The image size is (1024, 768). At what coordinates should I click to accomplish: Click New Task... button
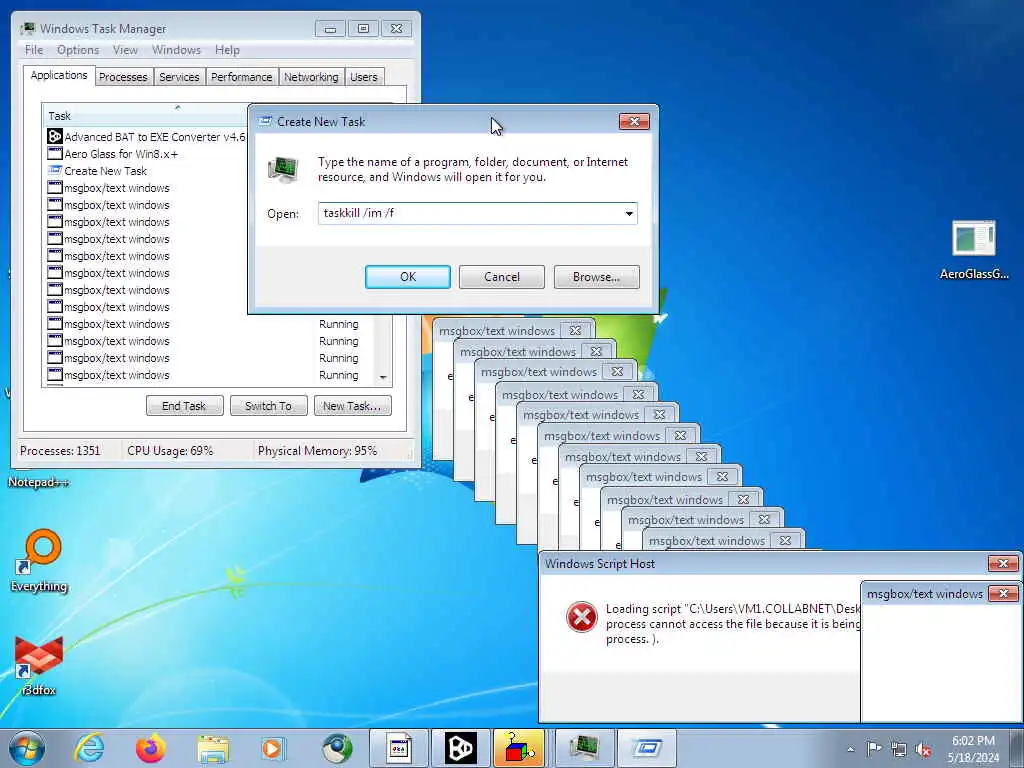pos(352,406)
